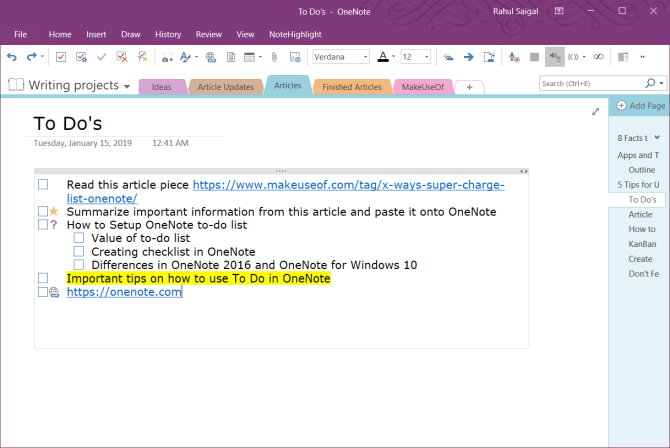Open the onenote.com hyperlink

click(x=124, y=292)
